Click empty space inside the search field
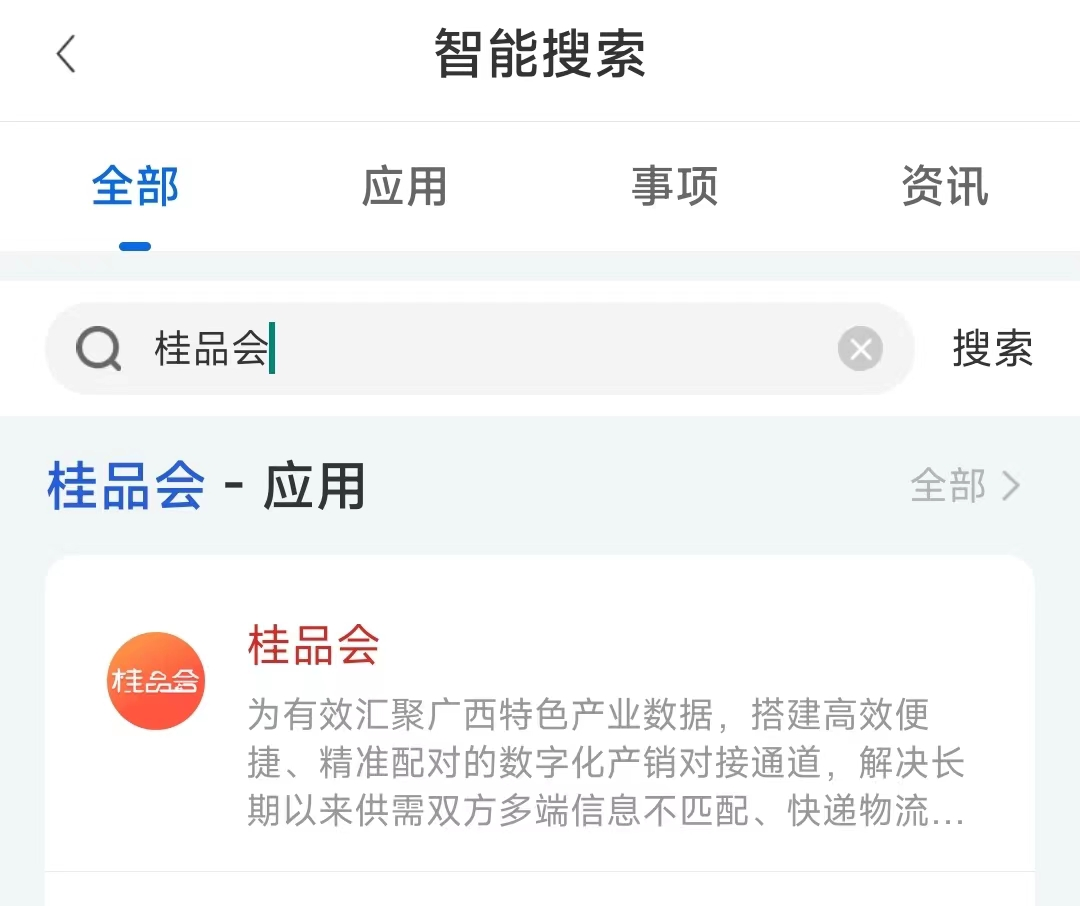Screen dimensions: 1080x906 [x=550, y=349]
